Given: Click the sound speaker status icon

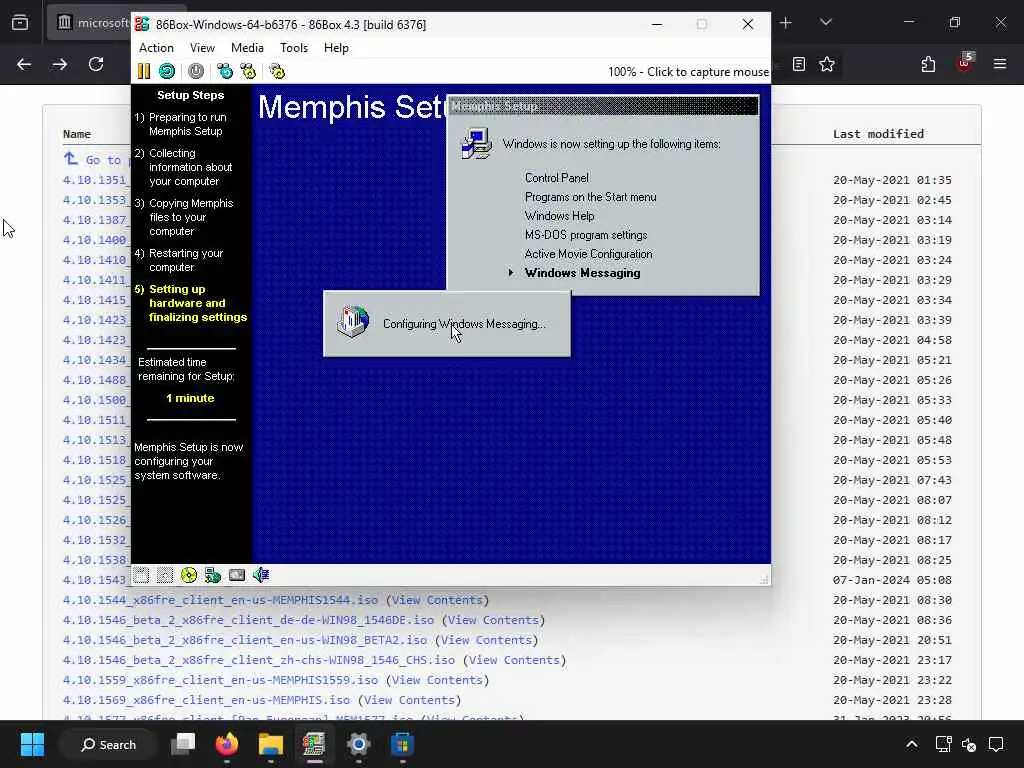Looking at the screenshot, I should coord(261,575).
